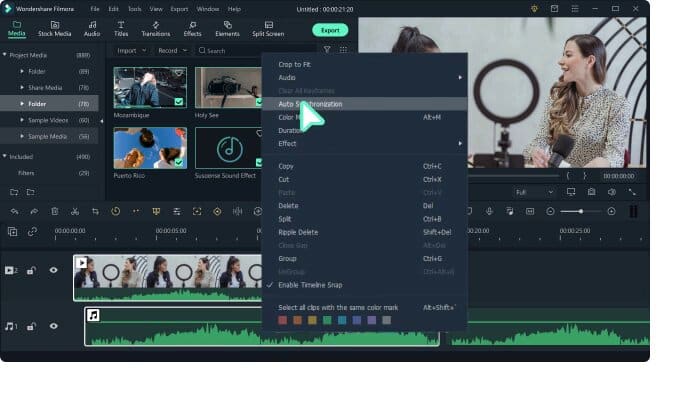
Task: Open the Audio Mixer music-note icon
Action: [x=510, y=212]
